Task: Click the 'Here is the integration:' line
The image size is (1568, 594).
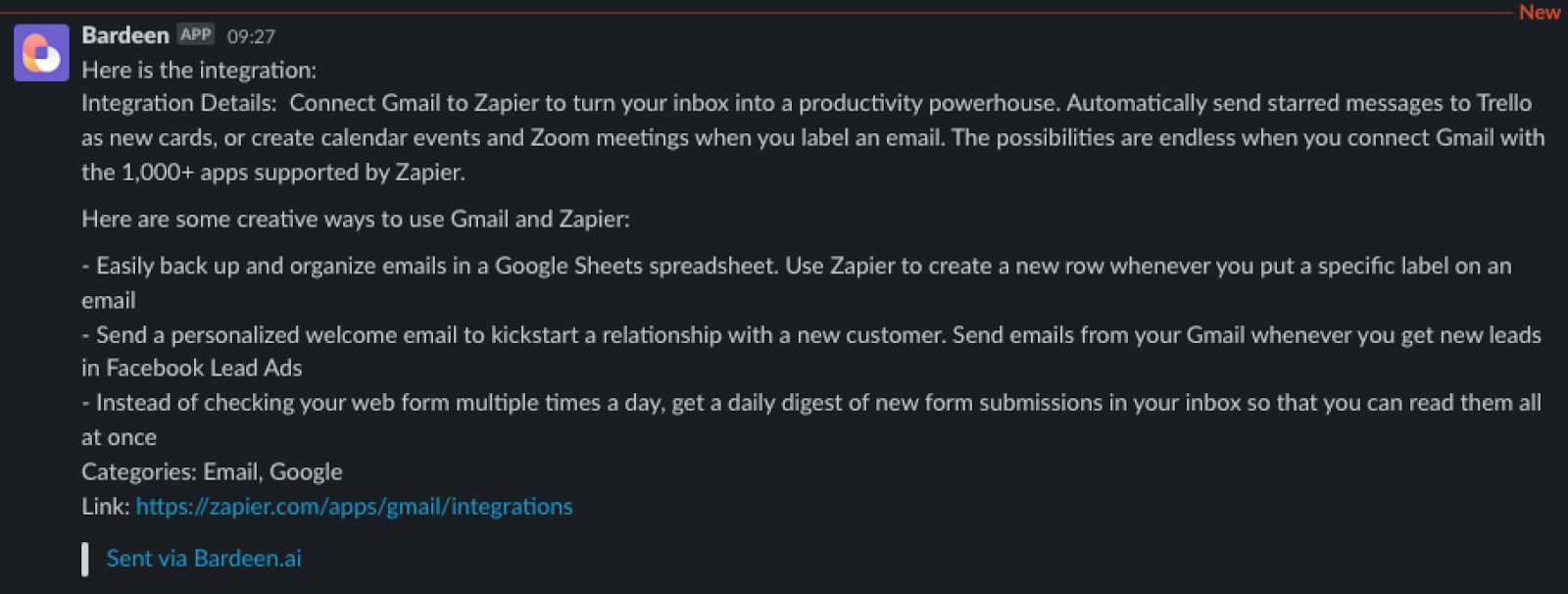Action: [x=199, y=71]
